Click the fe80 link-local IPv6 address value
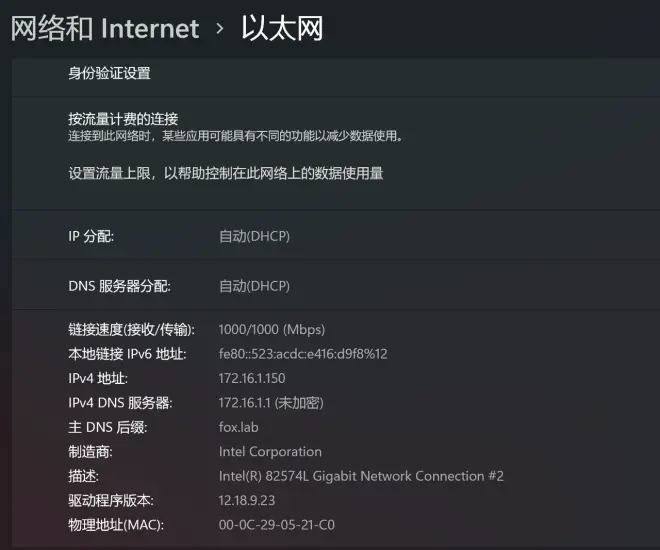Image resolution: width=660 pixels, height=550 pixels. [x=303, y=354]
